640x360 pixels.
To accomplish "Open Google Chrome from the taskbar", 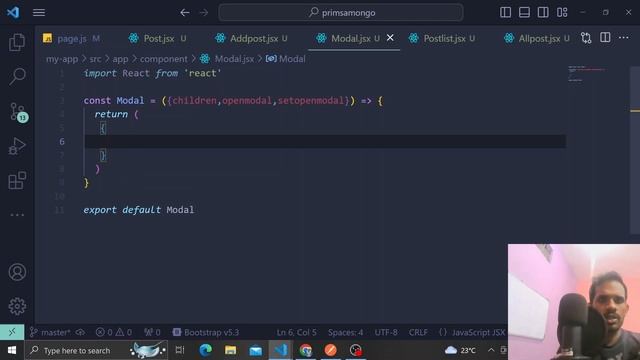I will coord(306,350).
